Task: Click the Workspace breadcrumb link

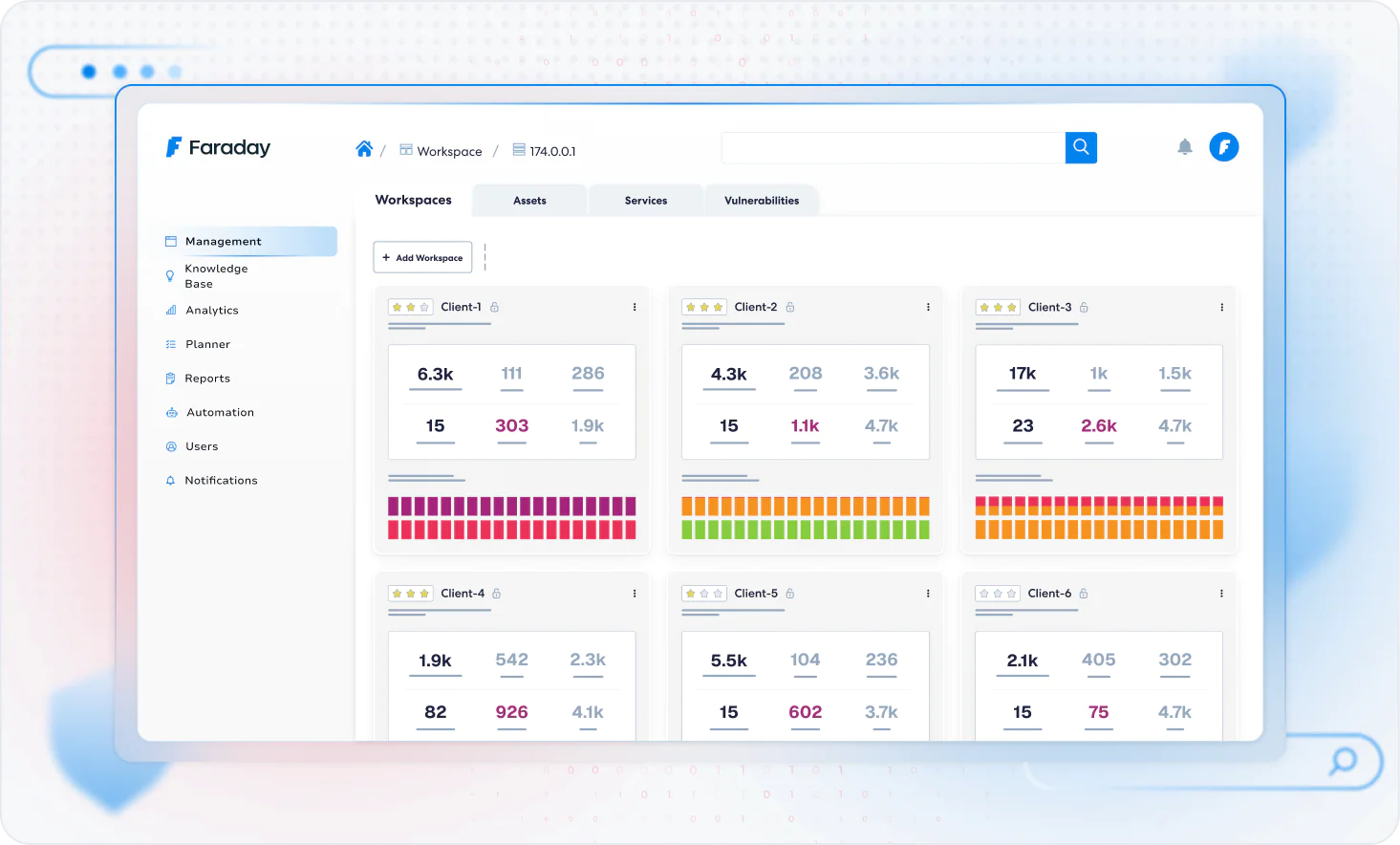Action: (x=449, y=151)
